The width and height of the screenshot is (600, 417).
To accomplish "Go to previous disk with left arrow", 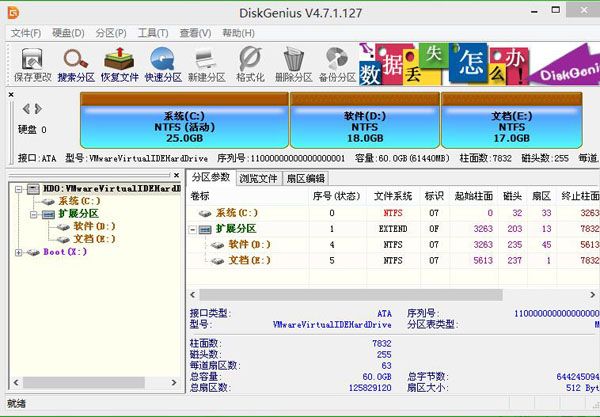I will [x=26, y=109].
